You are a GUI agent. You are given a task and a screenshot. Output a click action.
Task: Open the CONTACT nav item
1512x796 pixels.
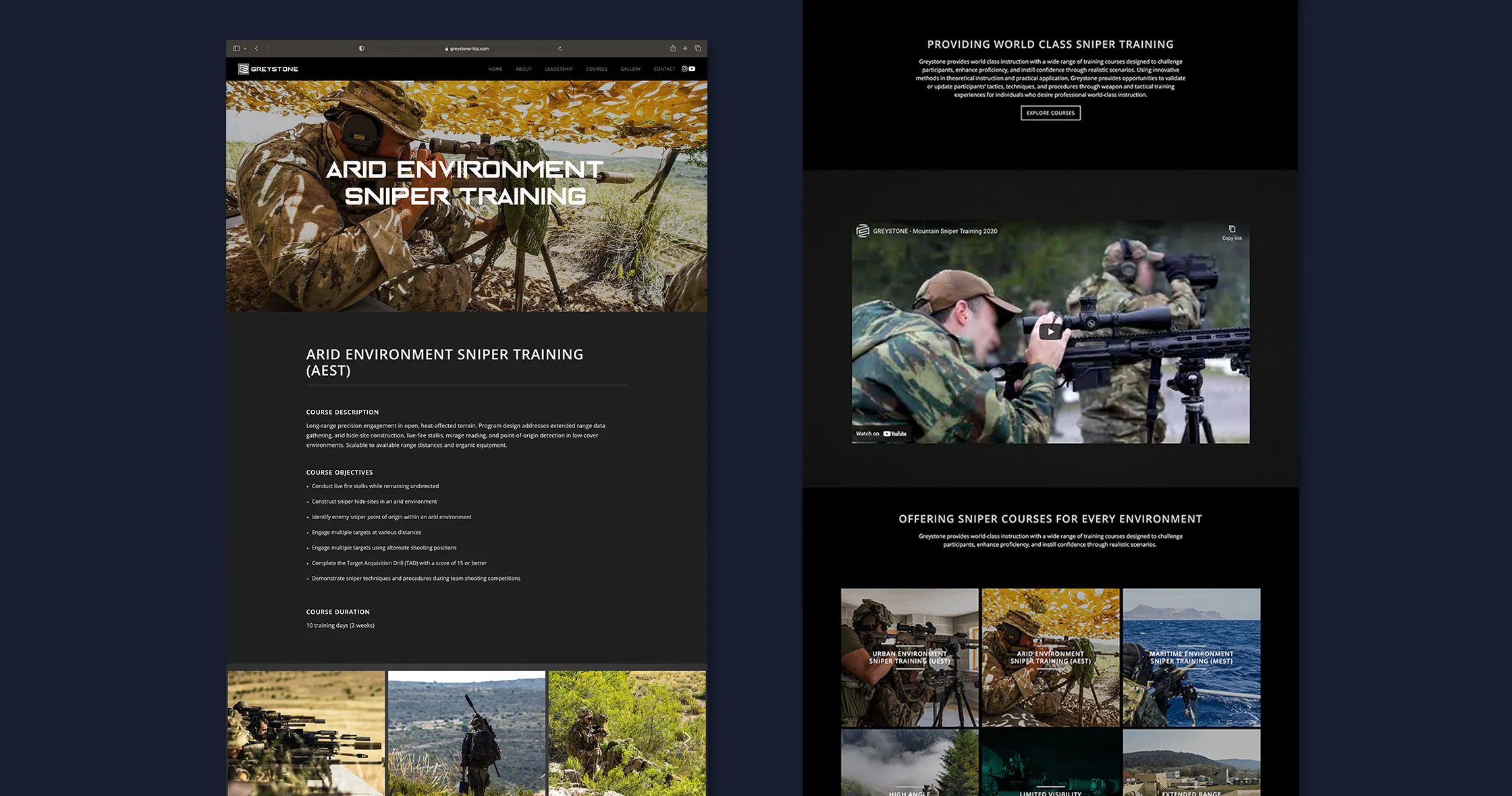(664, 69)
